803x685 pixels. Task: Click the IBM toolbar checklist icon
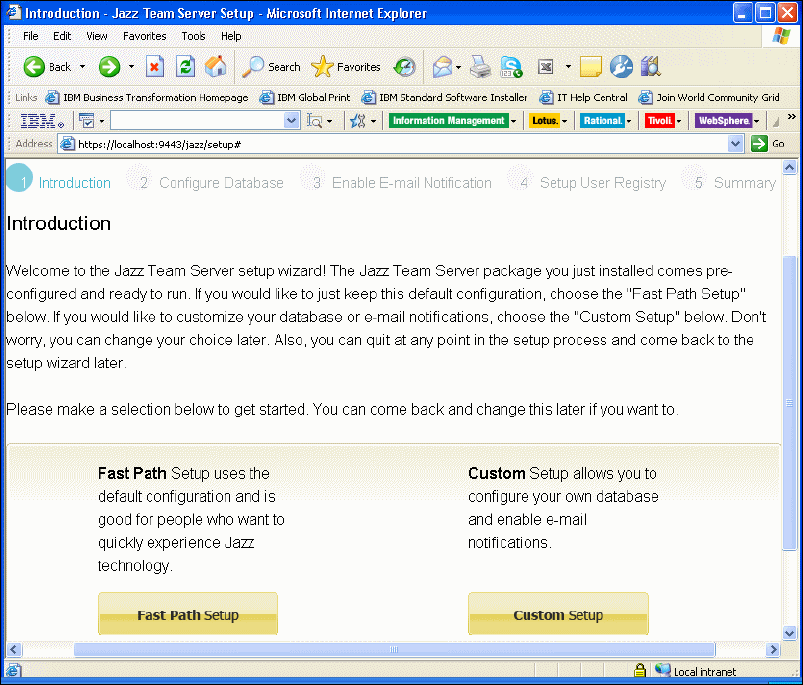point(87,121)
